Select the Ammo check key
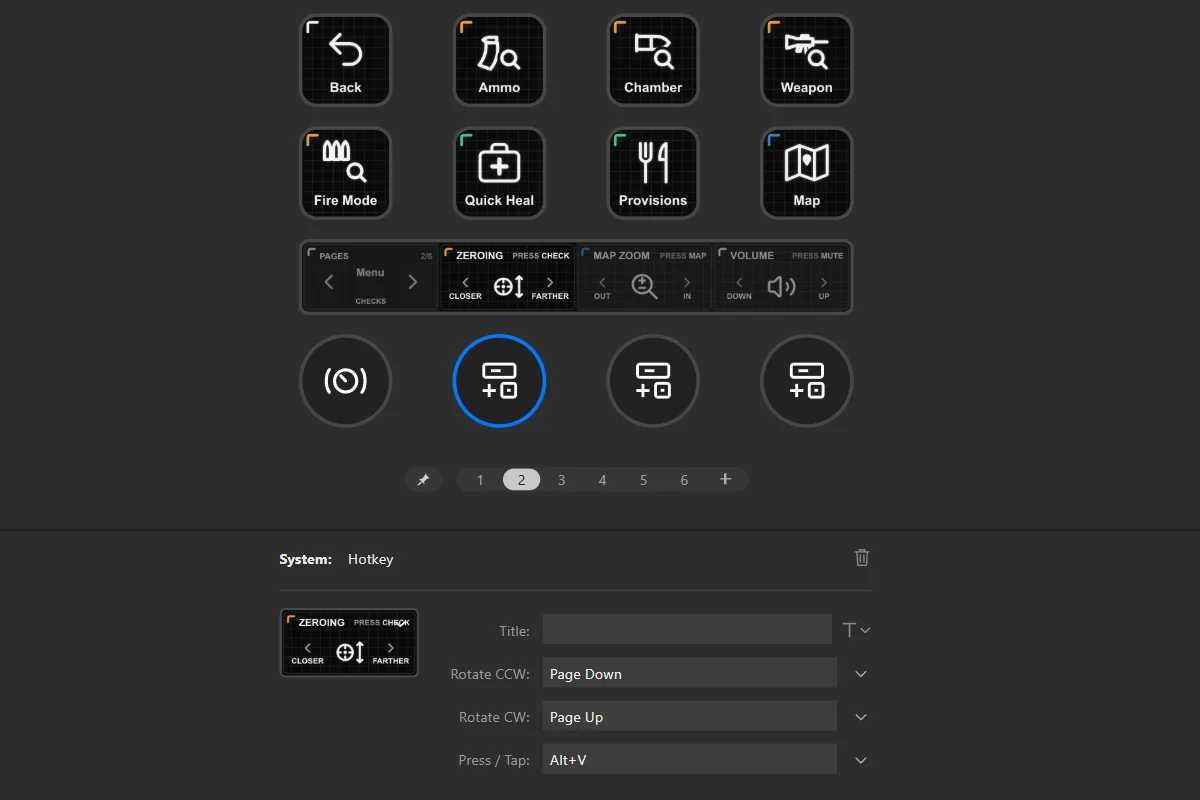This screenshot has width=1200, height=800. point(499,60)
